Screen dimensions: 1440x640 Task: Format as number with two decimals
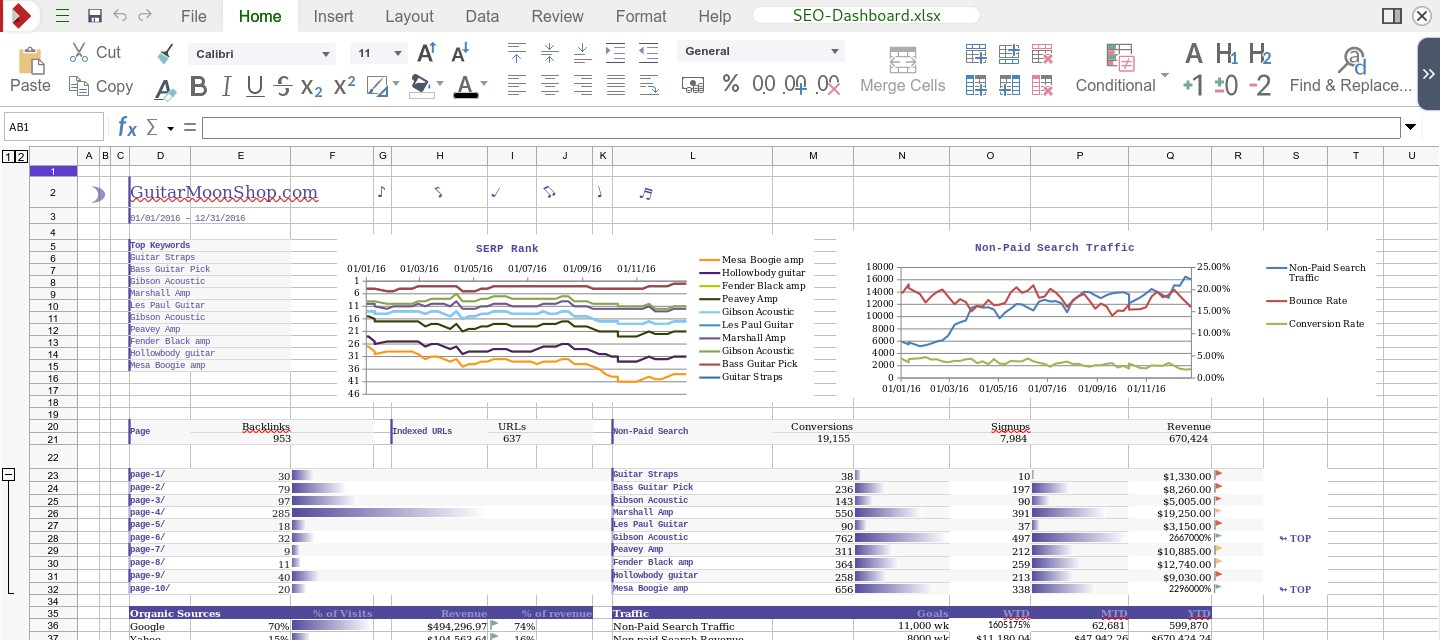[x=764, y=85]
